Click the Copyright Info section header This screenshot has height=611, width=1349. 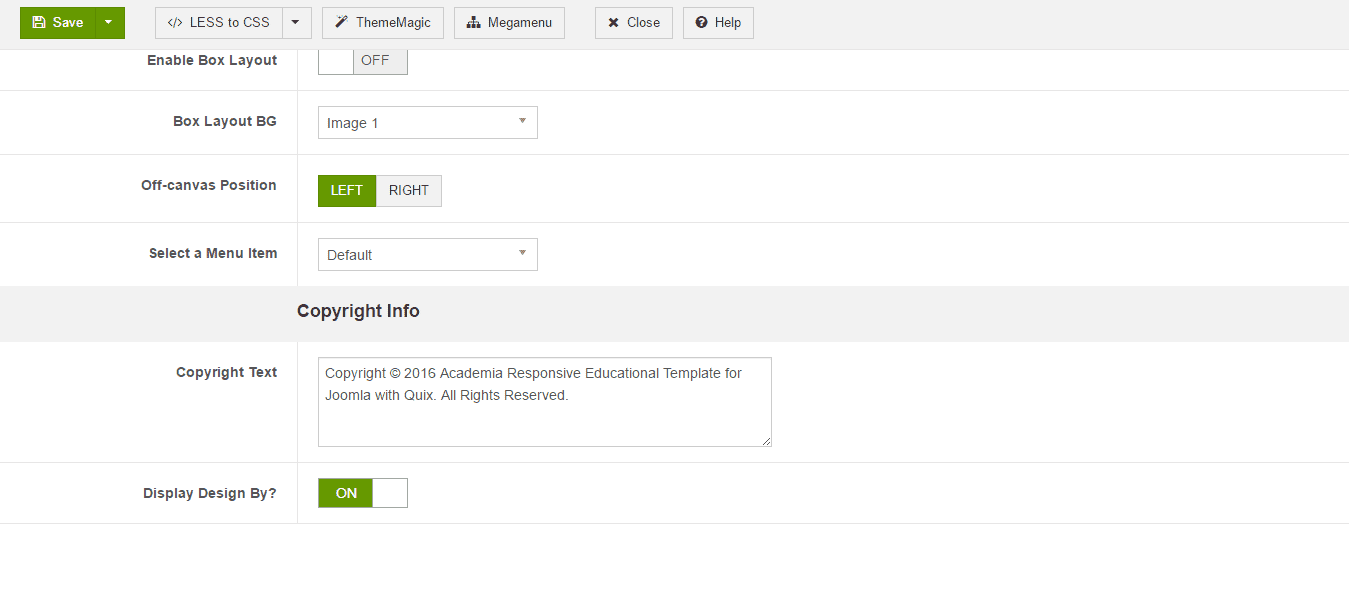coord(358,311)
